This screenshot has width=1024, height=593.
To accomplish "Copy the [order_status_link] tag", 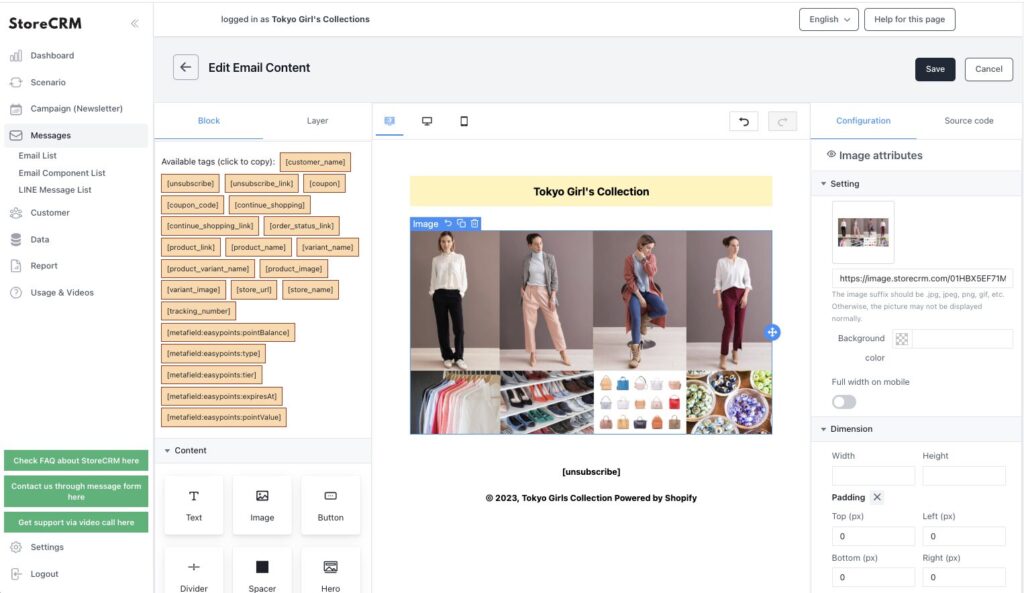I will tap(301, 226).
